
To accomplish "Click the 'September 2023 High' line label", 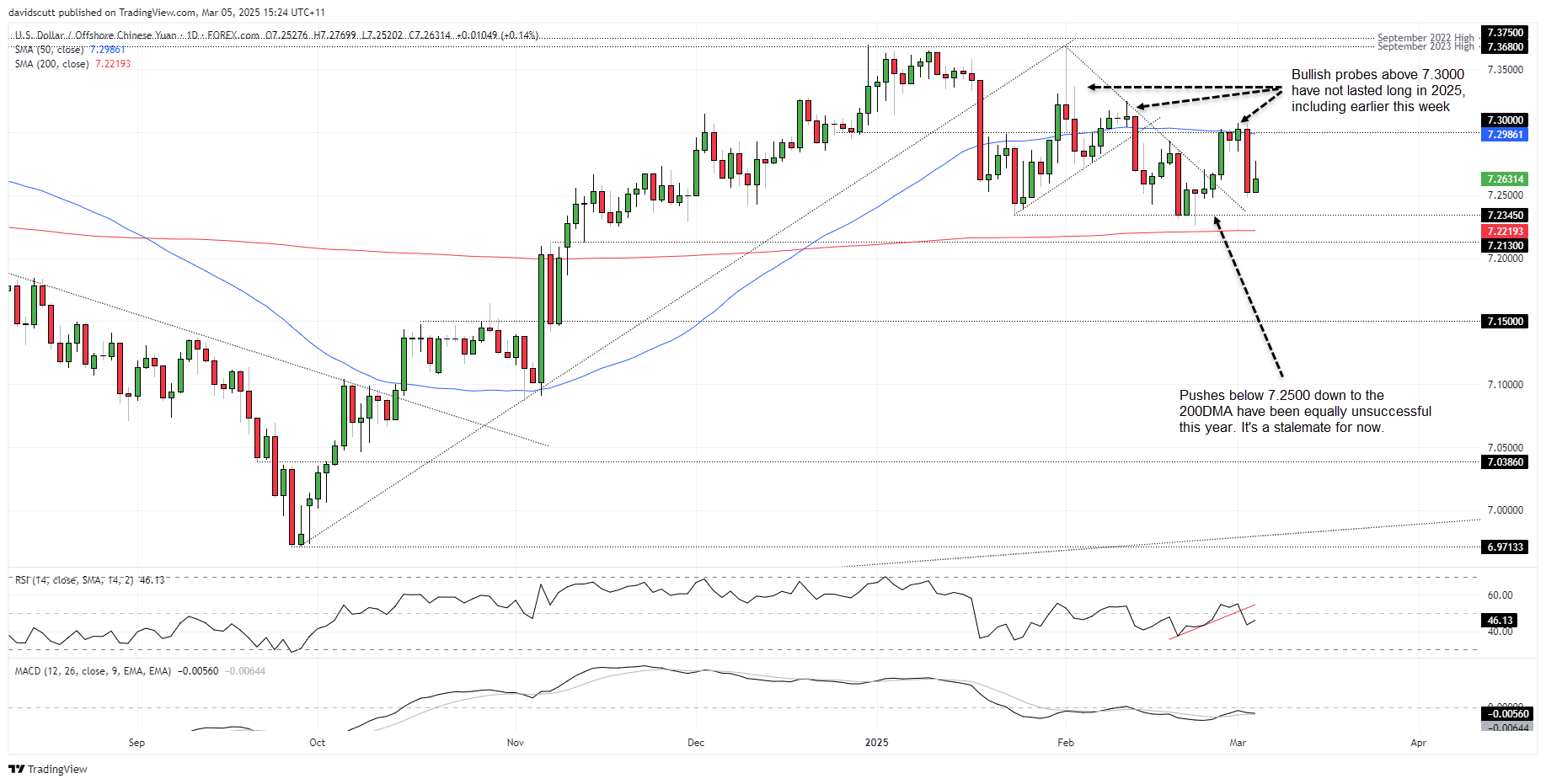I will point(1426,46).
